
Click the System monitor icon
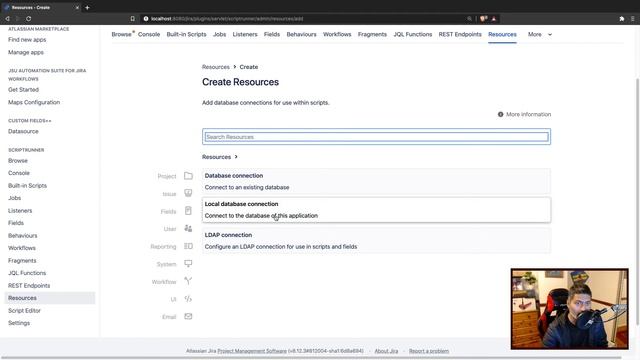(x=188, y=264)
